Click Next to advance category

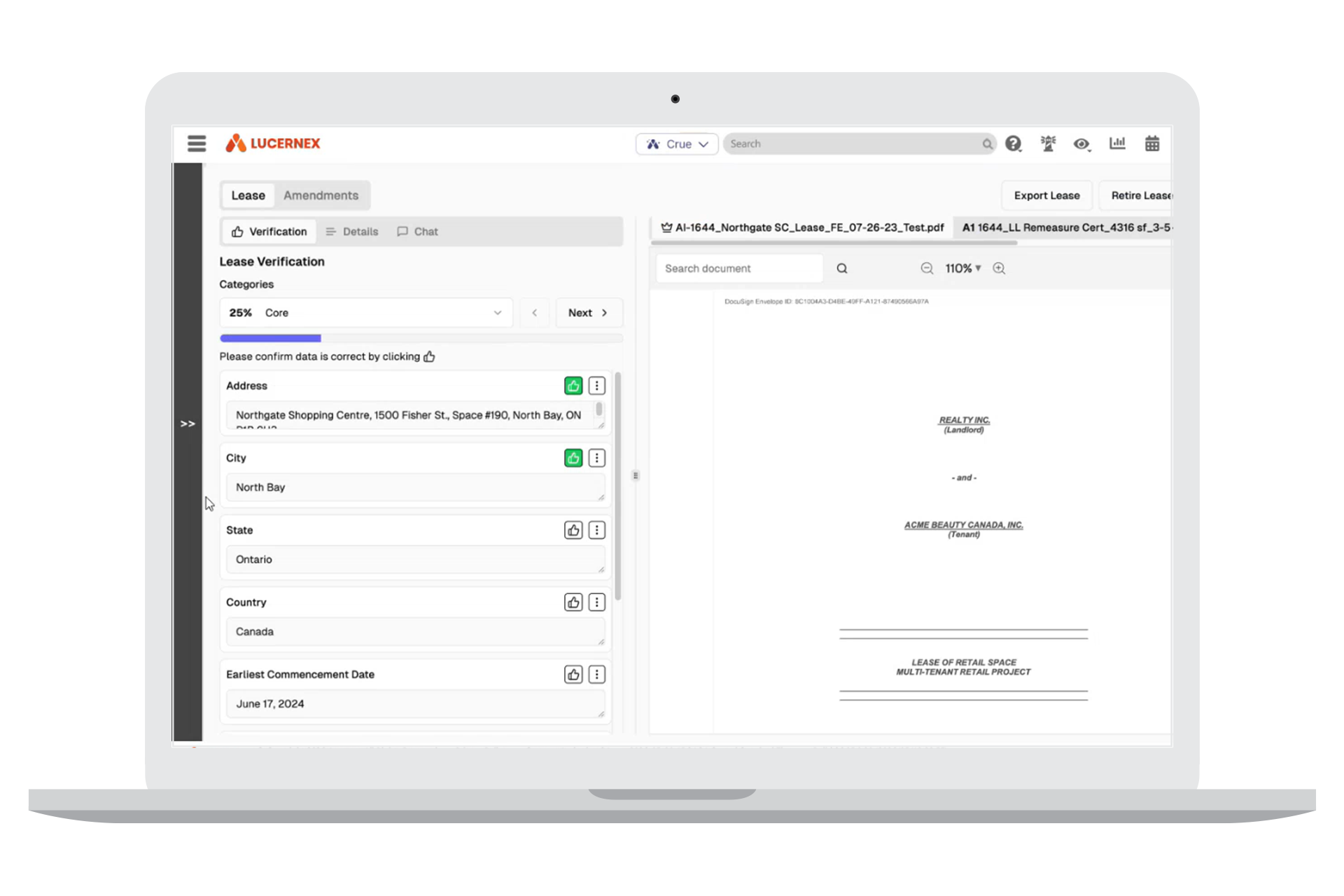(x=589, y=313)
